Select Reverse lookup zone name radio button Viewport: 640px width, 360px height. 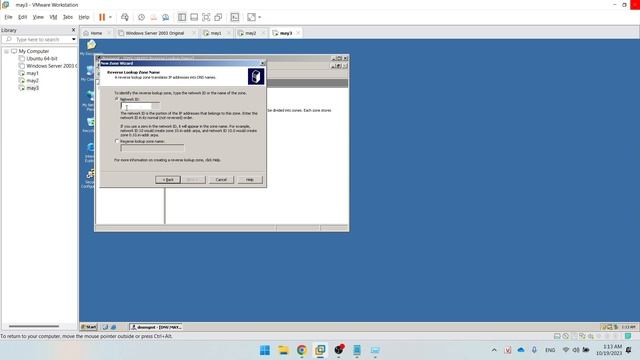117,141
